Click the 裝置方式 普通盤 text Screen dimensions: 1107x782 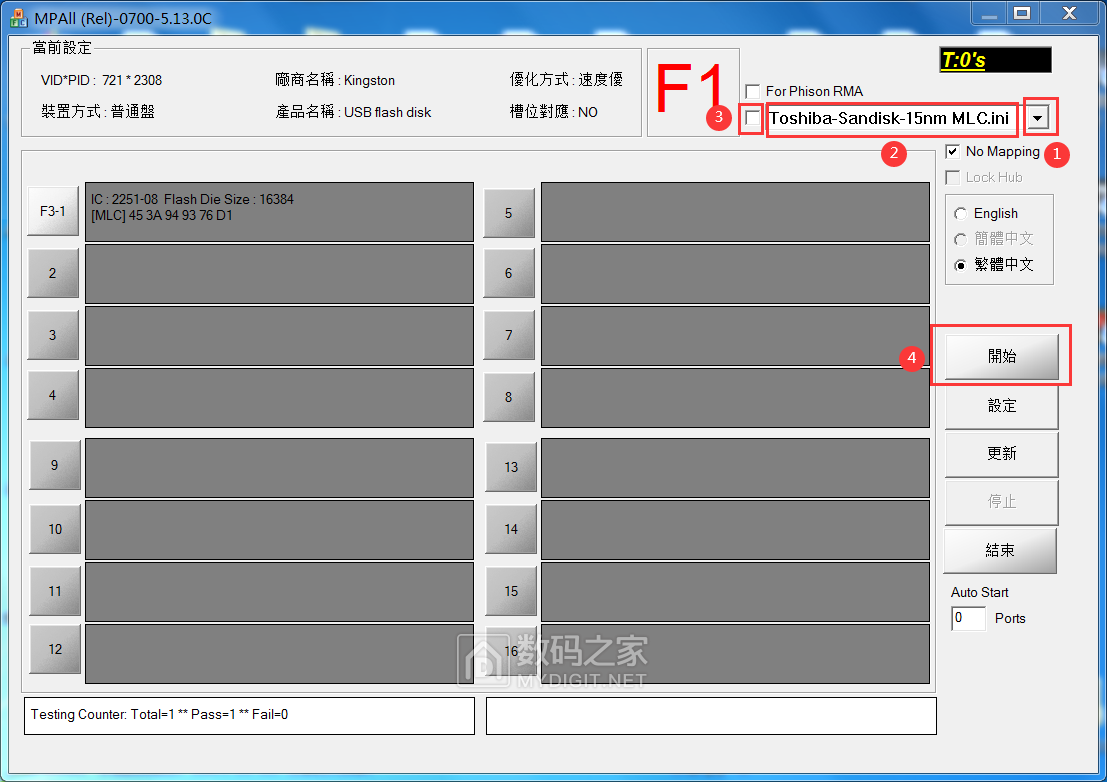point(97,112)
